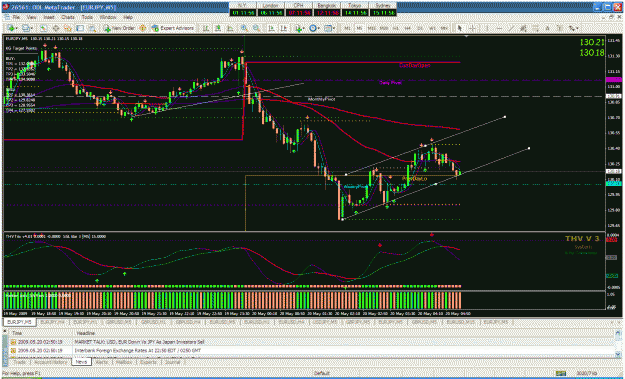625x379 pixels.
Task: Select the Text drawing tool
Action: [x=548, y=28]
